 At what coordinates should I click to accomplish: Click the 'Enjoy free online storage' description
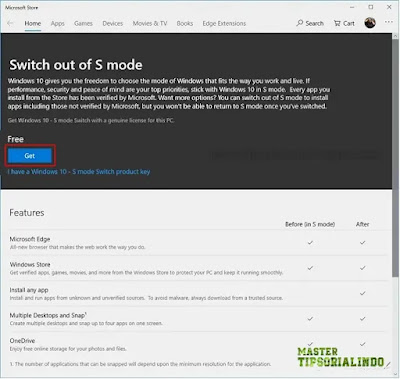(68, 349)
